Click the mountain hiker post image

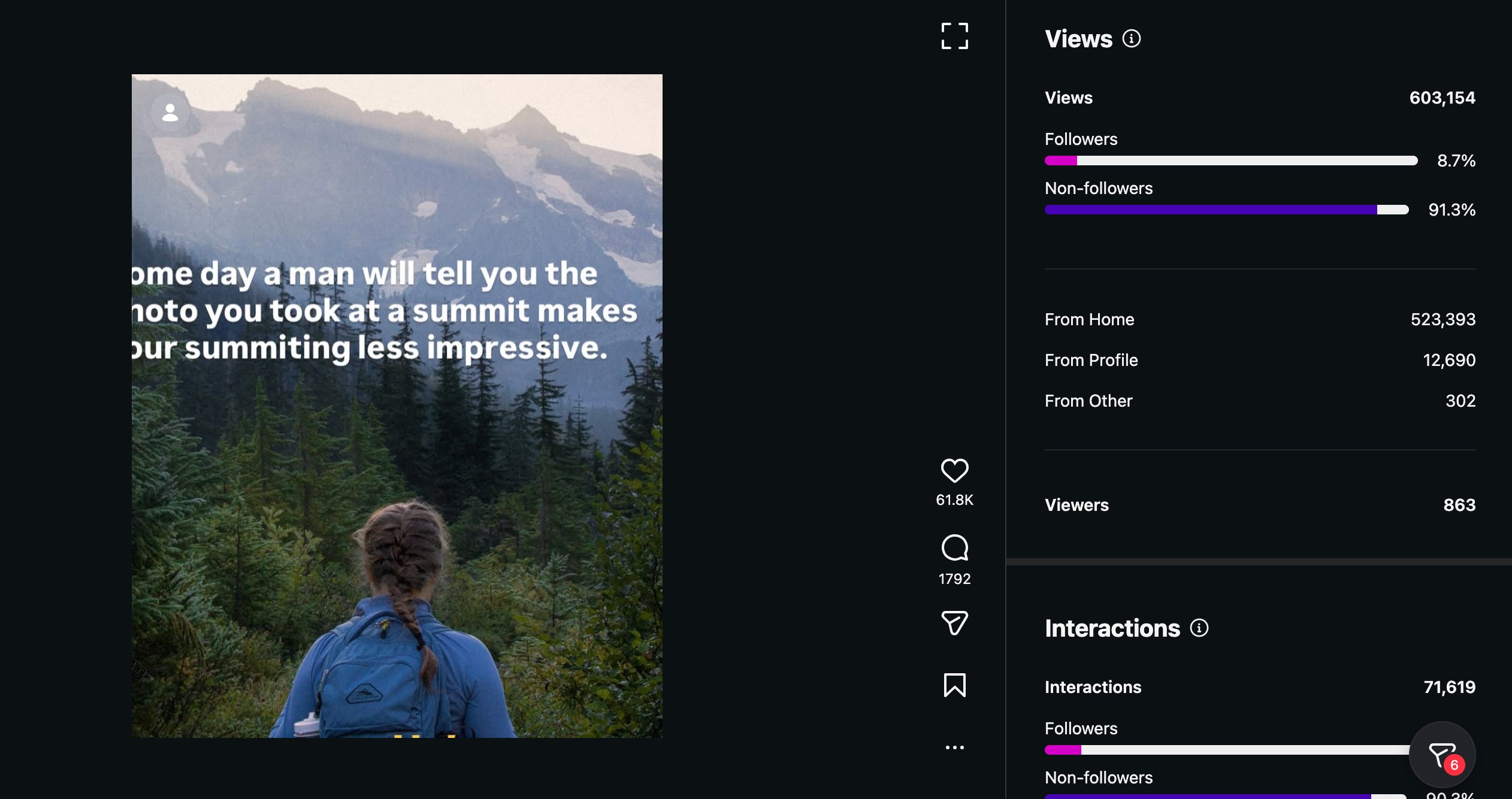click(x=397, y=405)
